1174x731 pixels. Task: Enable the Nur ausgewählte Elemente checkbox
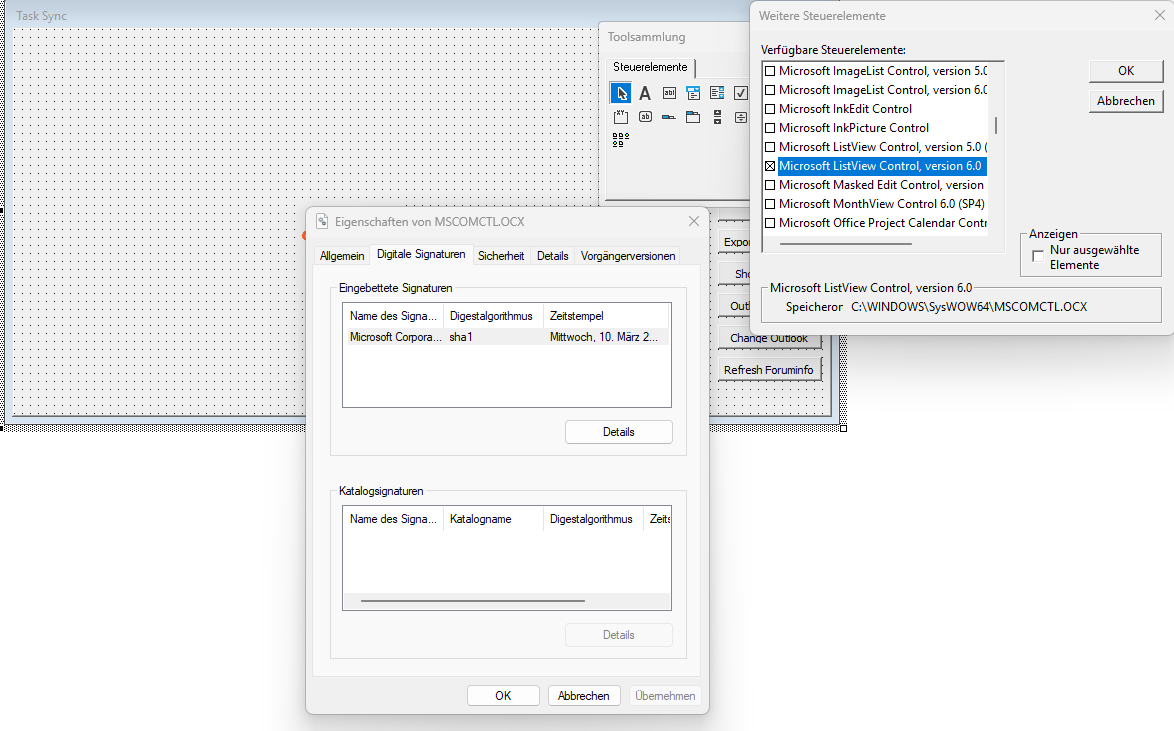[x=1038, y=256]
